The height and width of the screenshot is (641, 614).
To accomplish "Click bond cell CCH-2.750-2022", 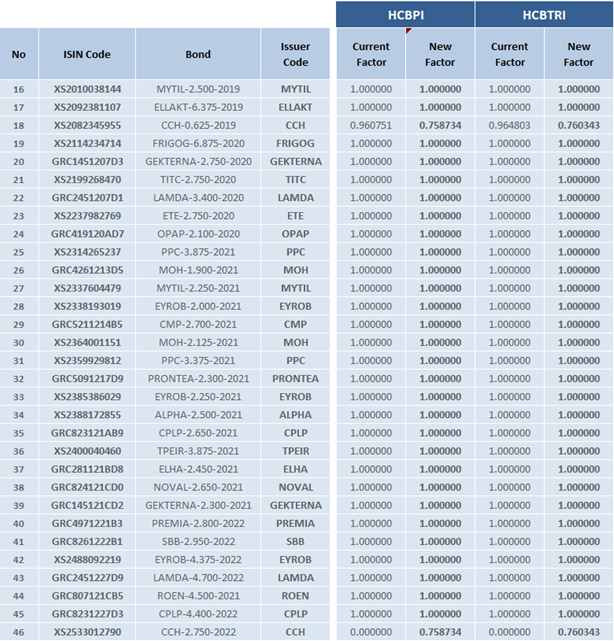I will [198, 631].
